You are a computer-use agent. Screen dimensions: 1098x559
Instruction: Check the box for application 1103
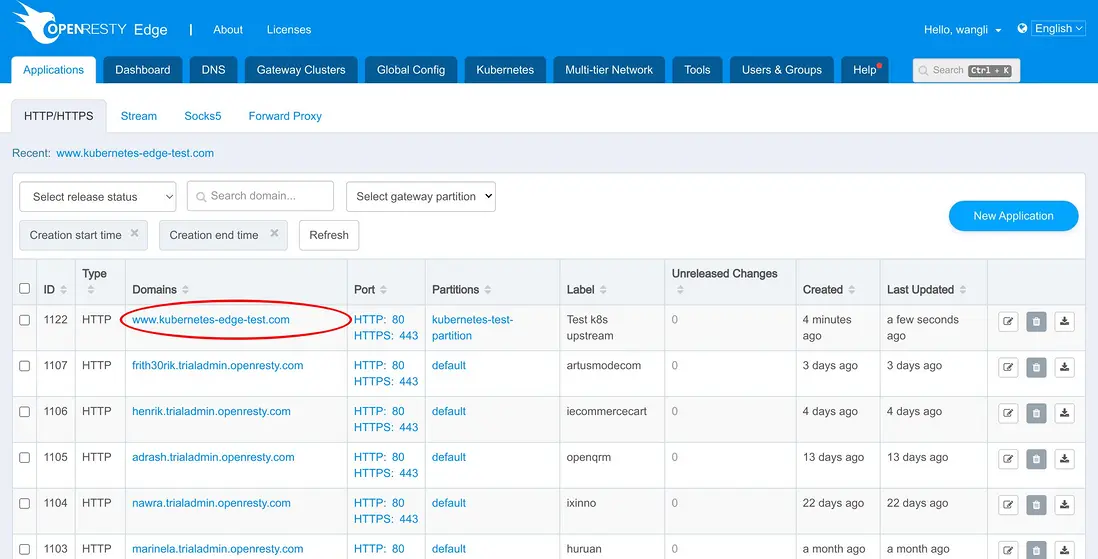point(25,549)
